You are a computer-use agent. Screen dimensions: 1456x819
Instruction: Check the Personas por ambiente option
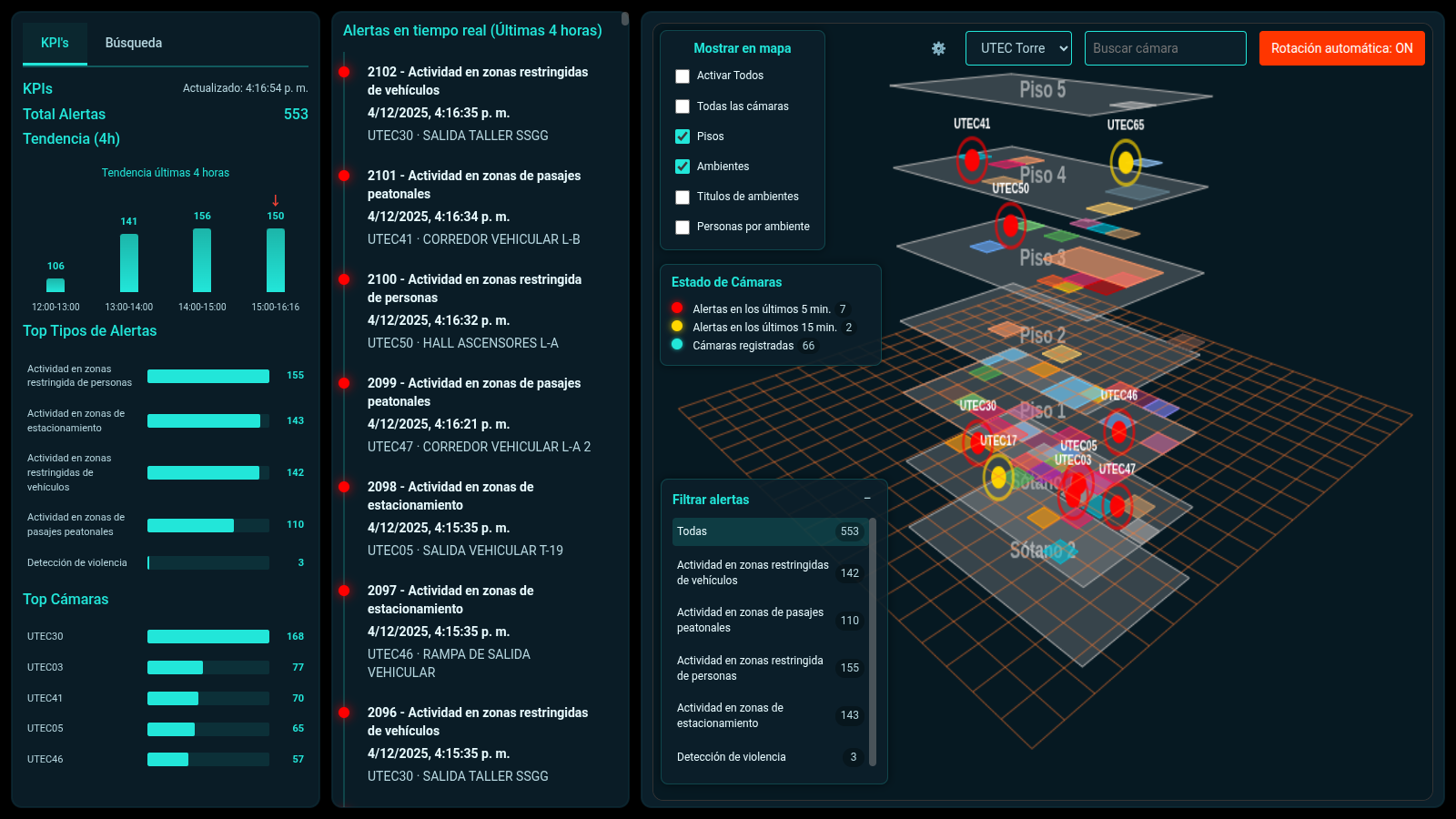[682, 227]
